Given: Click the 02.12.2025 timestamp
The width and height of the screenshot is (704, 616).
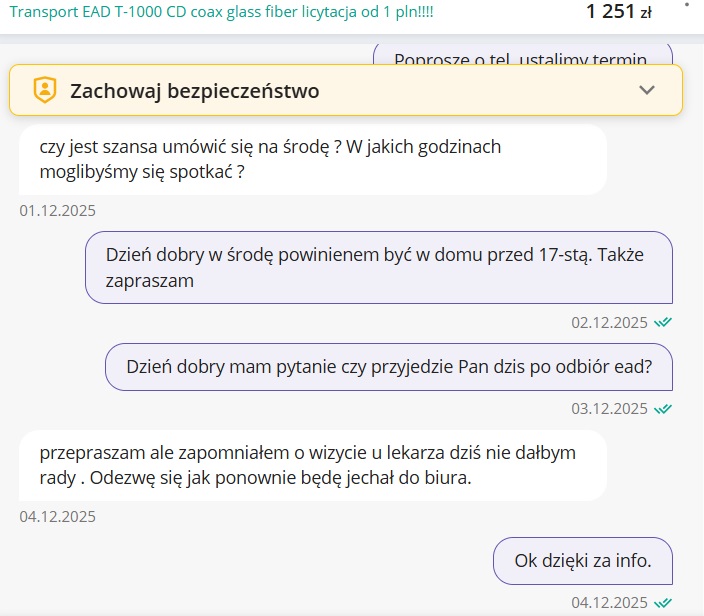Looking at the screenshot, I should click(x=609, y=322).
